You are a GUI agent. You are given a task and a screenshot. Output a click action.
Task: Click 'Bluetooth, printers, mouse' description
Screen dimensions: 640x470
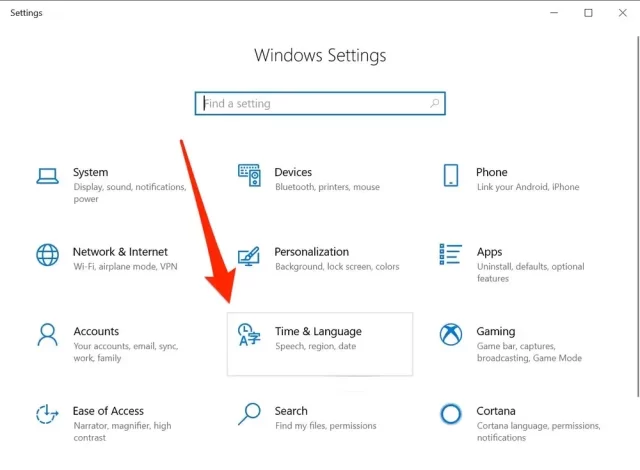[x=327, y=187]
